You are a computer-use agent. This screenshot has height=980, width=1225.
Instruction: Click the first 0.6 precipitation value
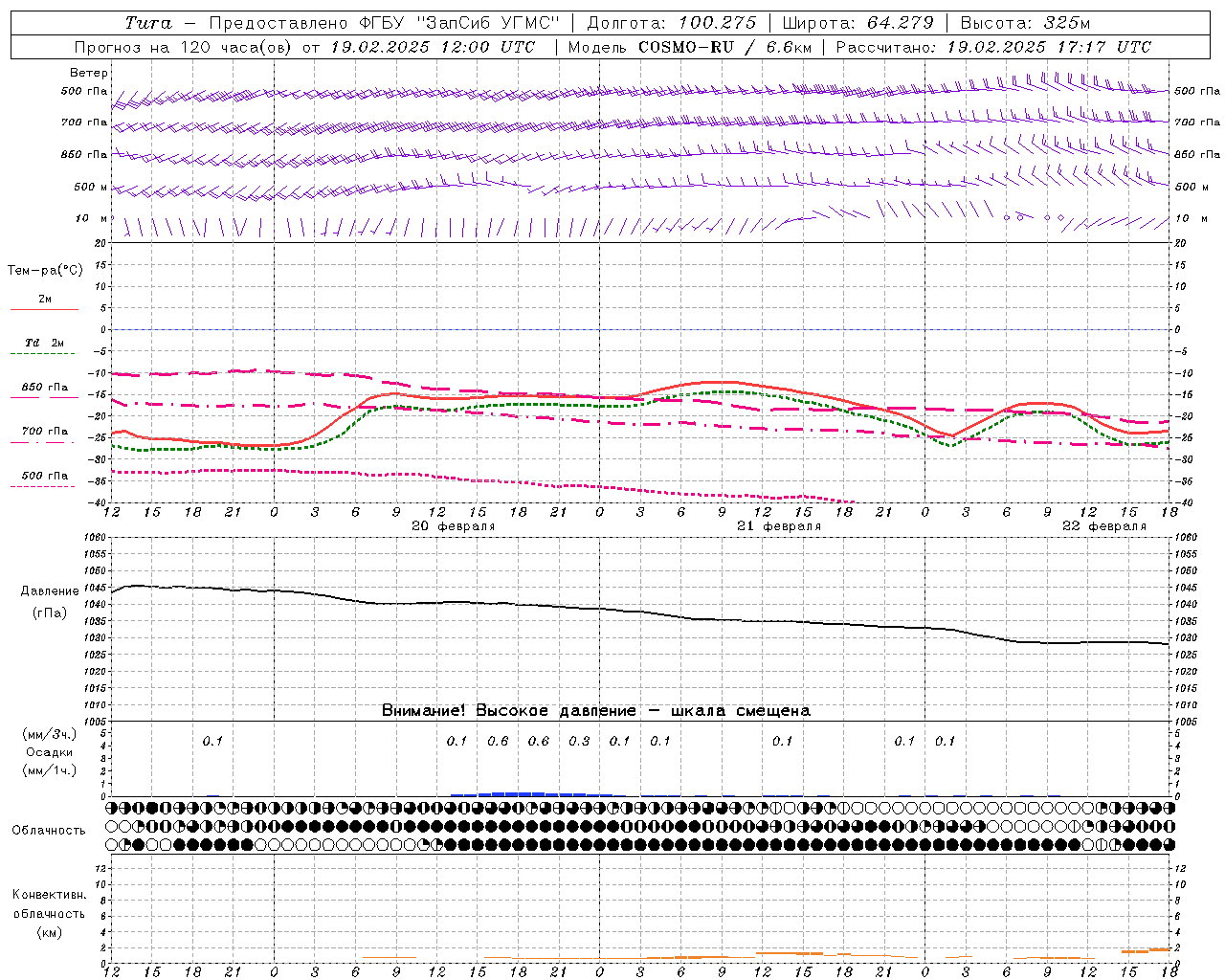(498, 742)
